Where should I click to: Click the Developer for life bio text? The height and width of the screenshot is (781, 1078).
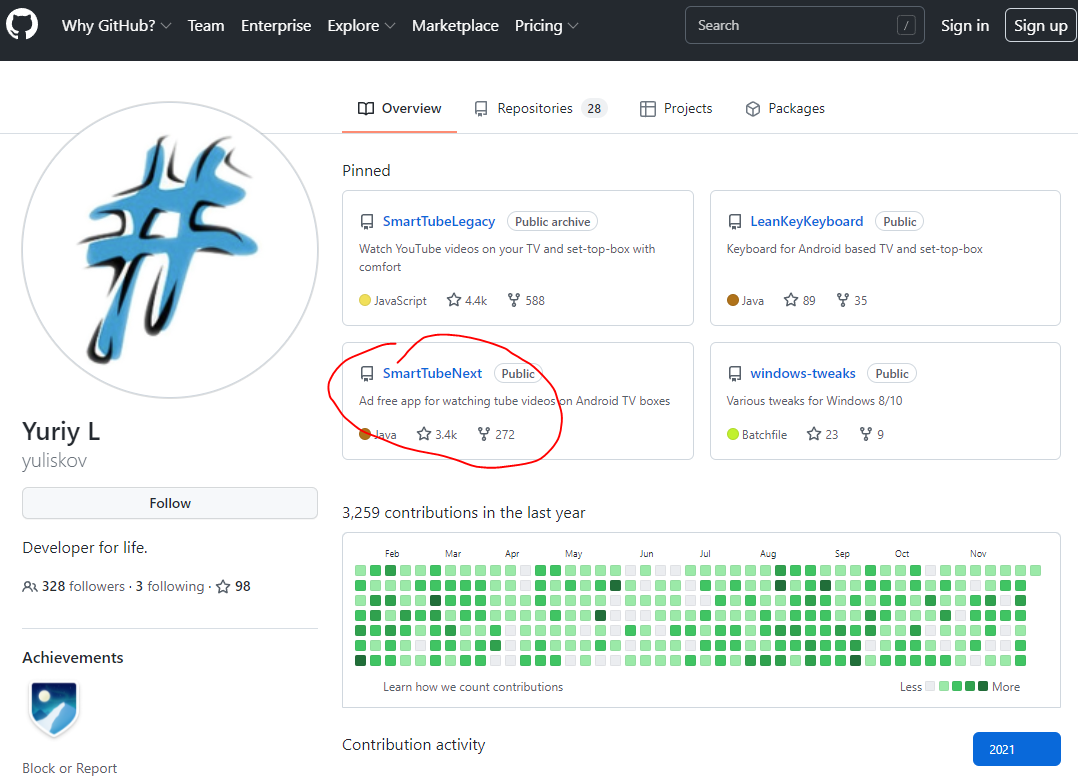click(85, 548)
